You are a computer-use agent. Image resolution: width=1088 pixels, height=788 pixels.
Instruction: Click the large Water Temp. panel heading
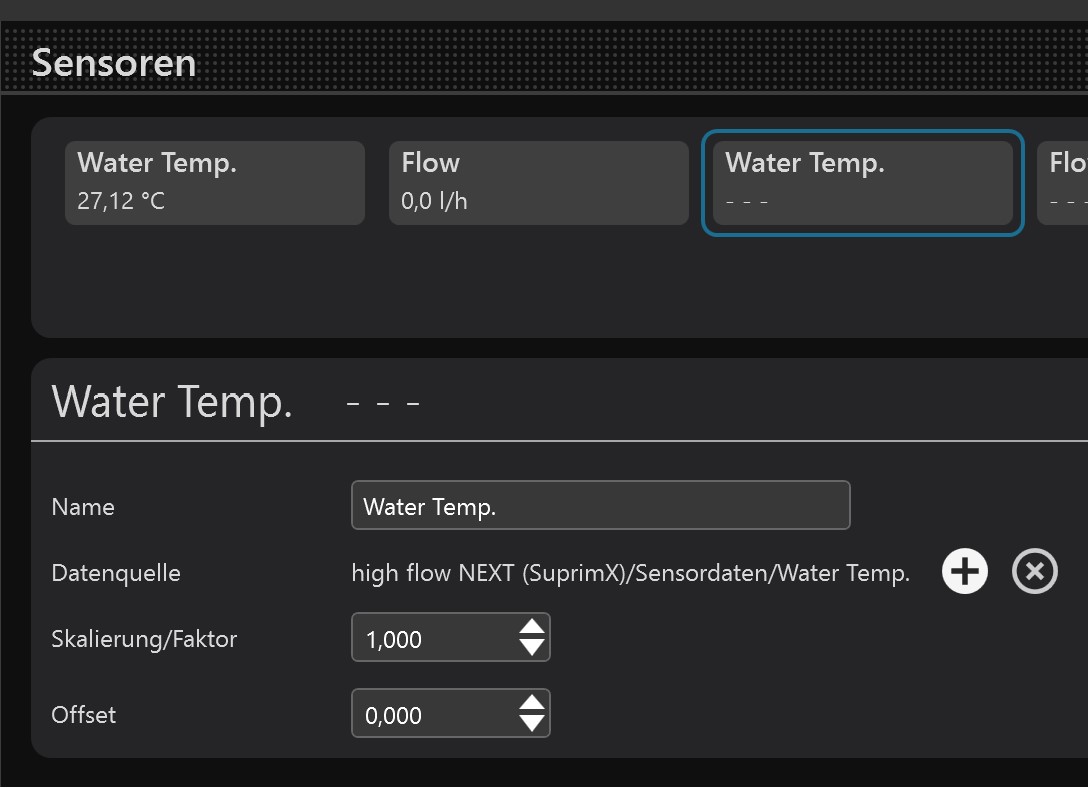(172, 402)
